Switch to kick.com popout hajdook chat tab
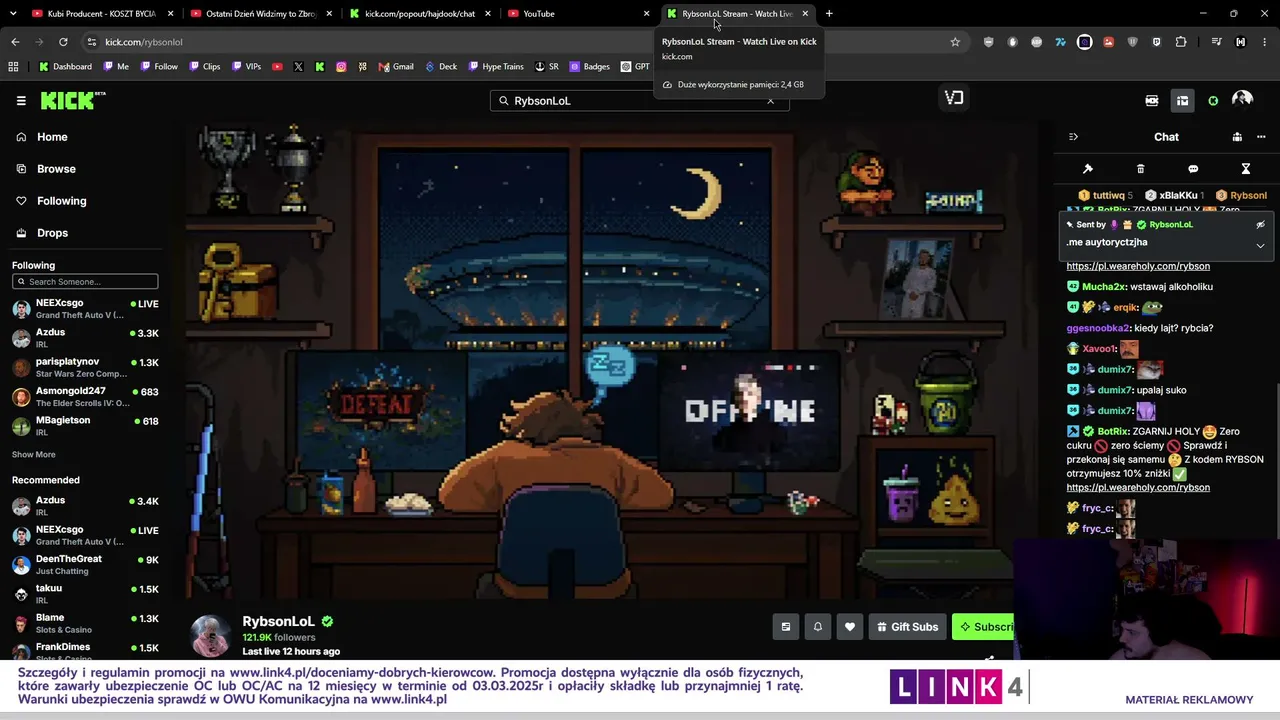Viewport: 1280px width, 720px height. pos(418,14)
